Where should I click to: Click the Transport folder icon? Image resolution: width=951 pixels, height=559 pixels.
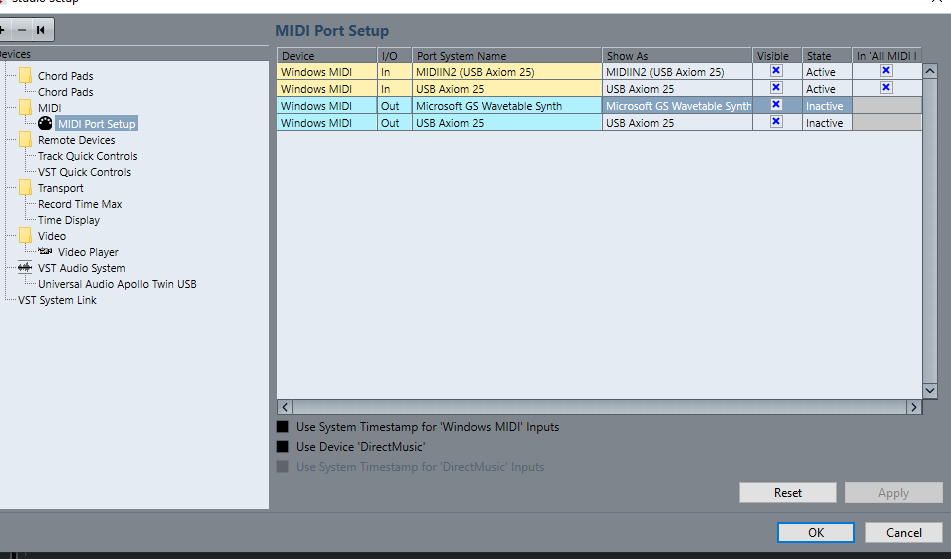point(25,188)
